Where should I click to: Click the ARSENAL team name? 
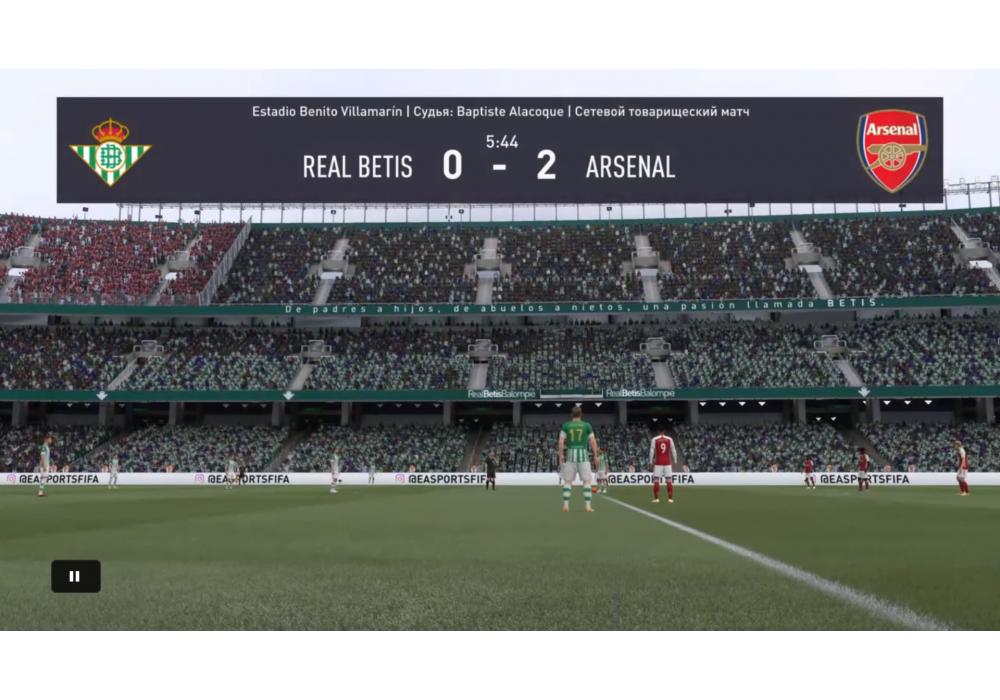[x=630, y=167]
